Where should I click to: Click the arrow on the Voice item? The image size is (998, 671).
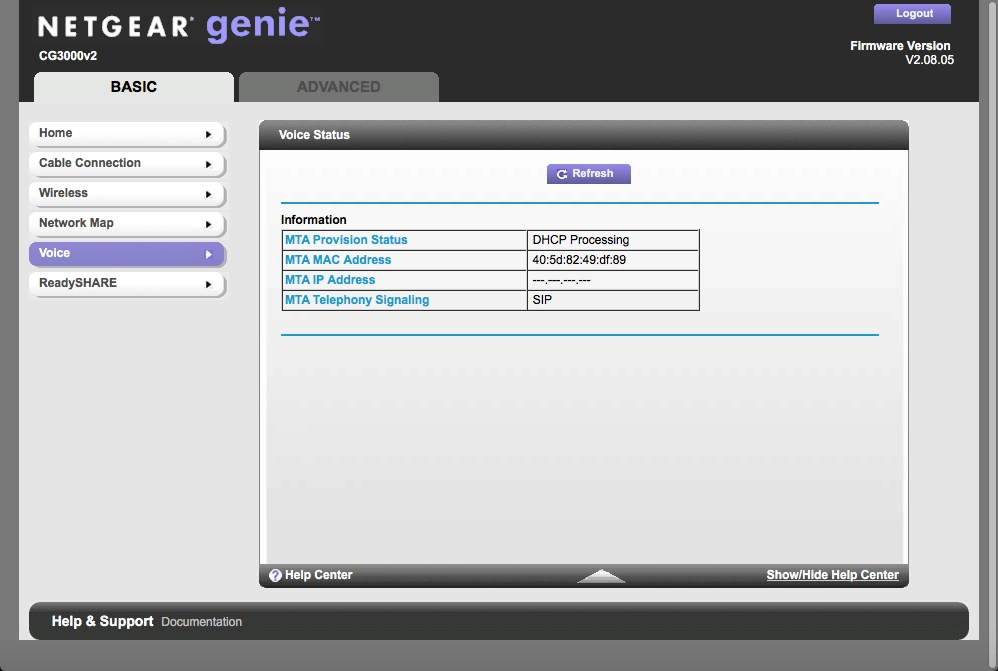click(208, 254)
